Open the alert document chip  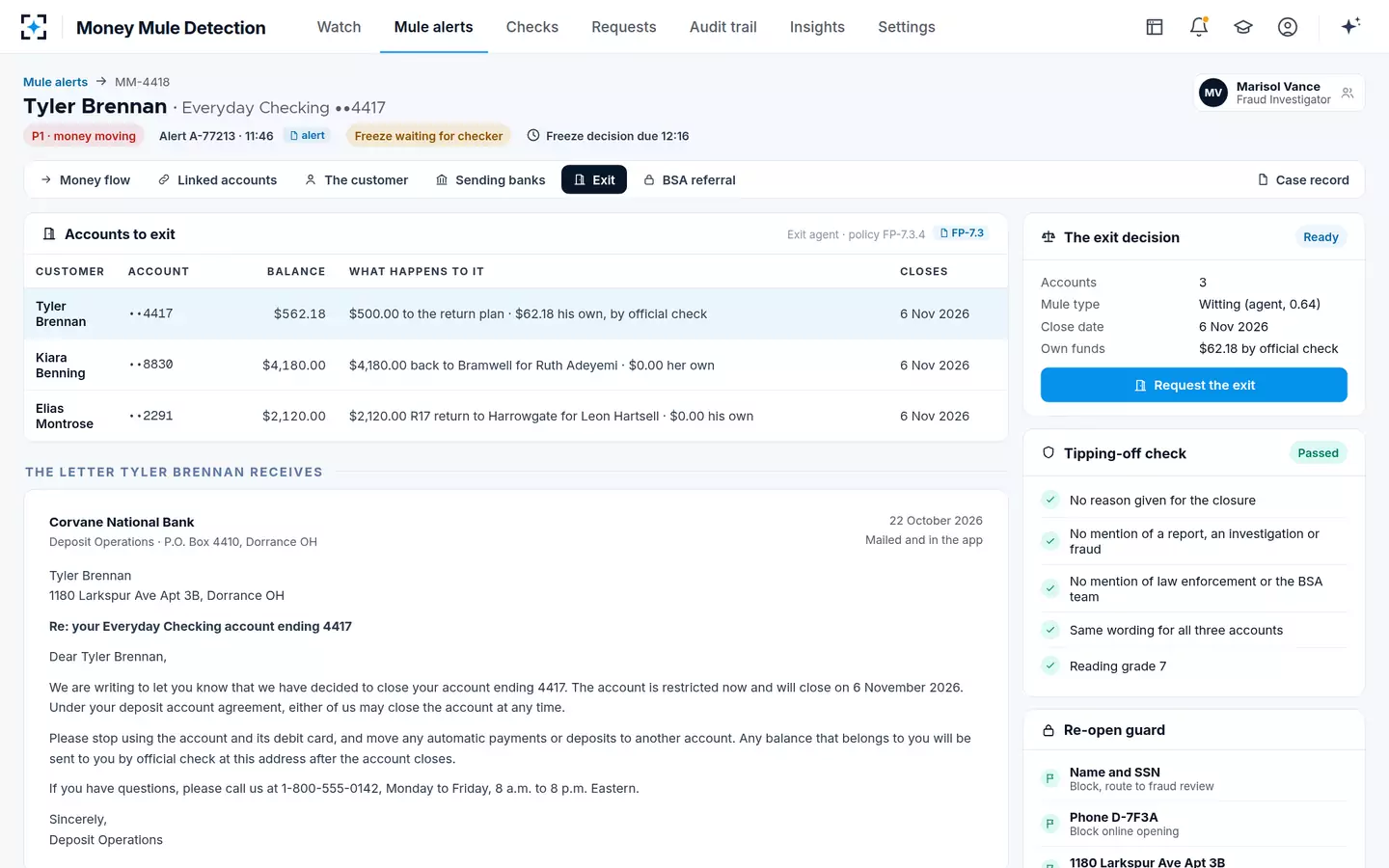[309, 136]
